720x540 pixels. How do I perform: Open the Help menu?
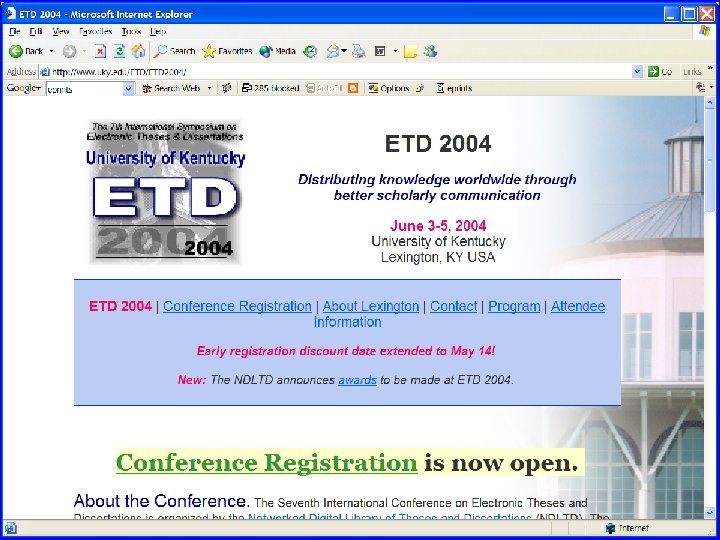(x=158, y=31)
